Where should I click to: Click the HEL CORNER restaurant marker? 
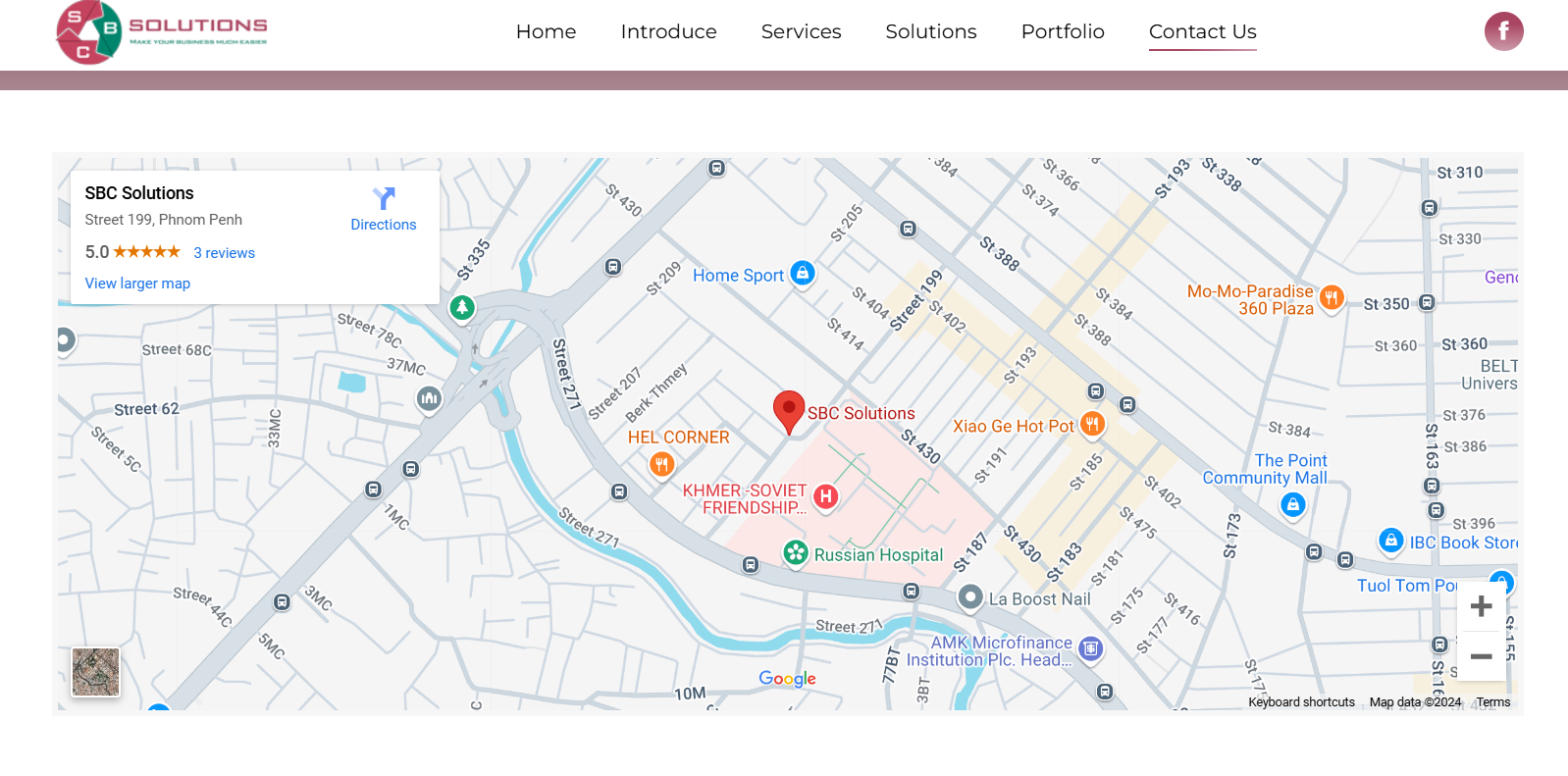point(662,463)
